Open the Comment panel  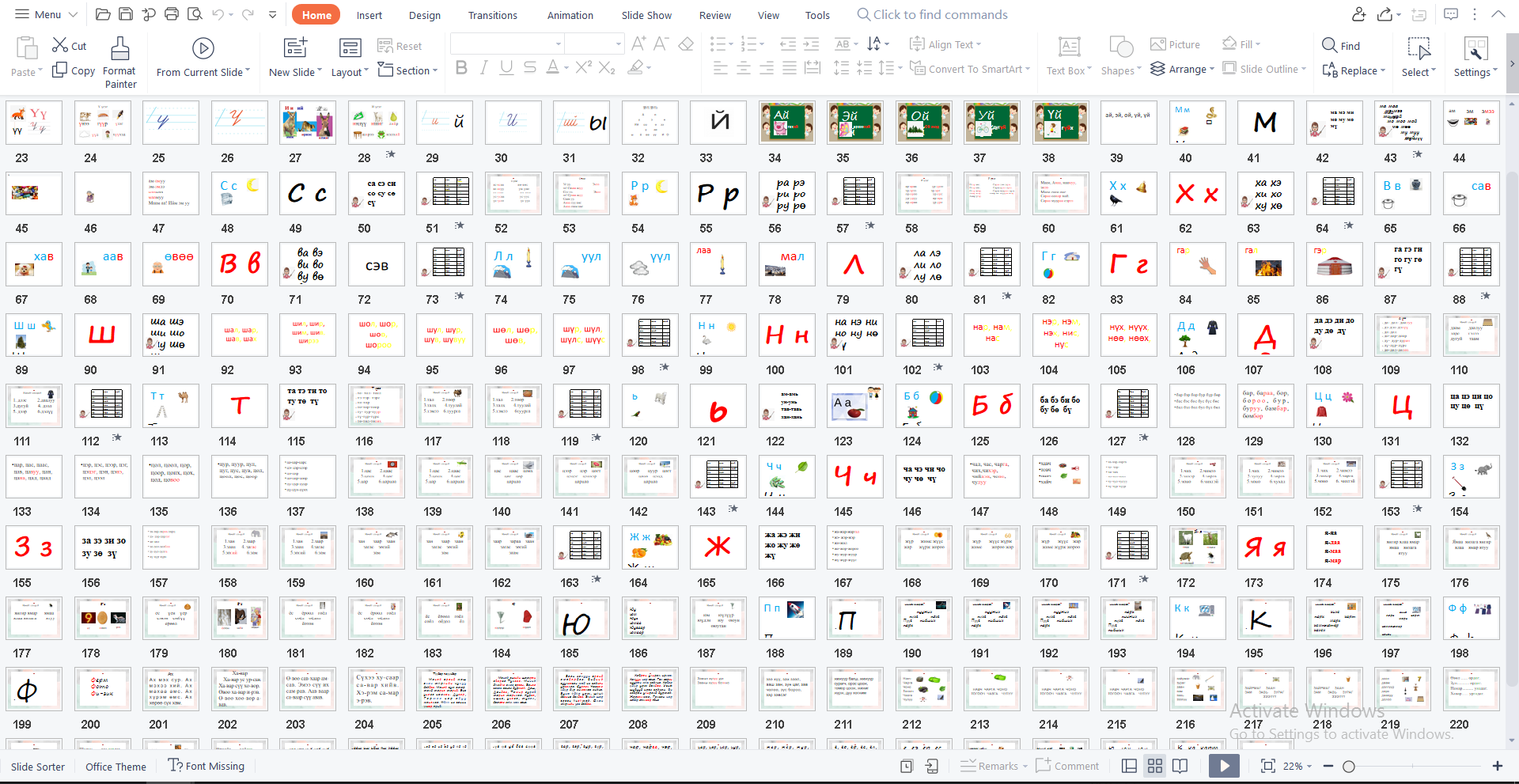[x=1067, y=766]
